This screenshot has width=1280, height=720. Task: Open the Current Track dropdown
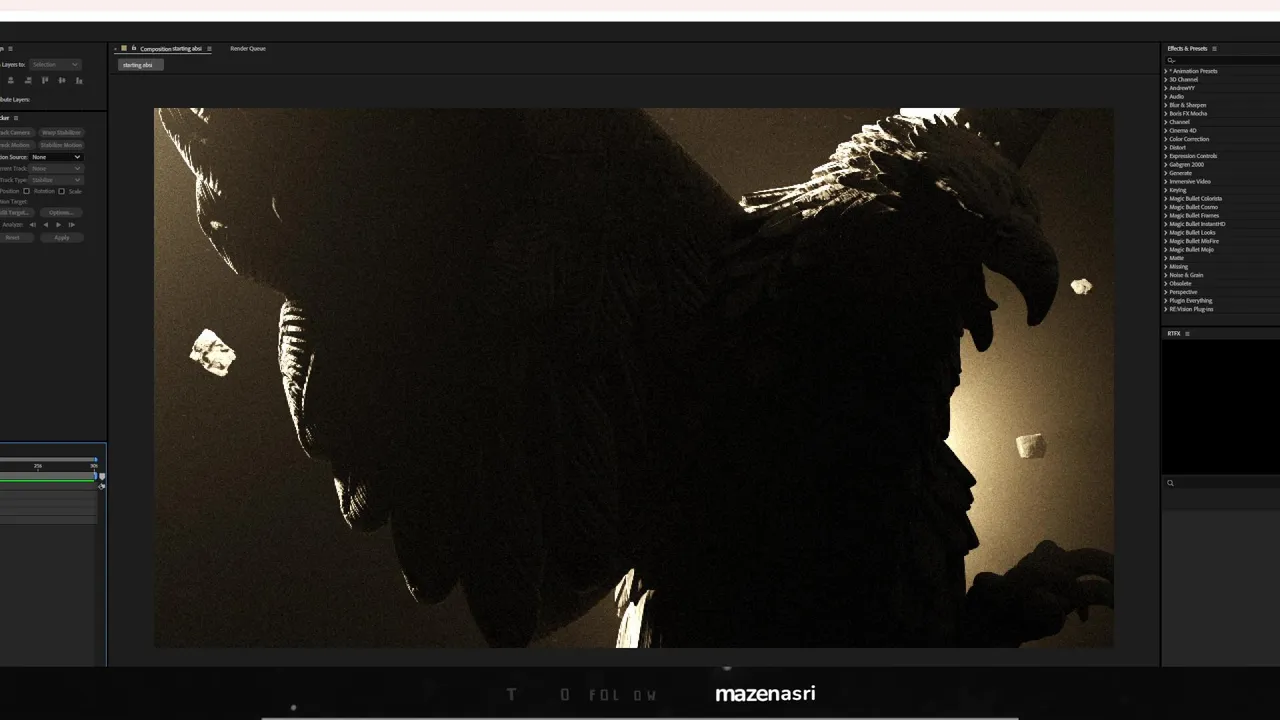click(56, 168)
